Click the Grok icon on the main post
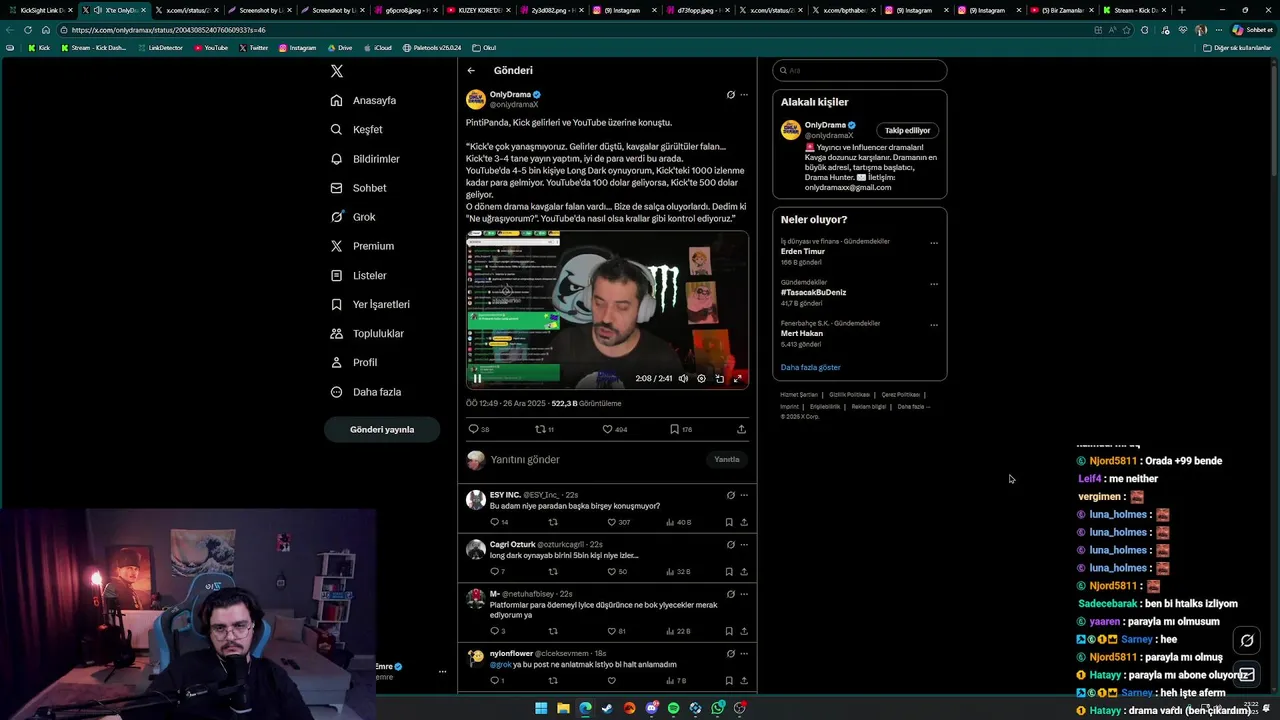The image size is (1280, 720). pyautogui.click(x=730, y=95)
